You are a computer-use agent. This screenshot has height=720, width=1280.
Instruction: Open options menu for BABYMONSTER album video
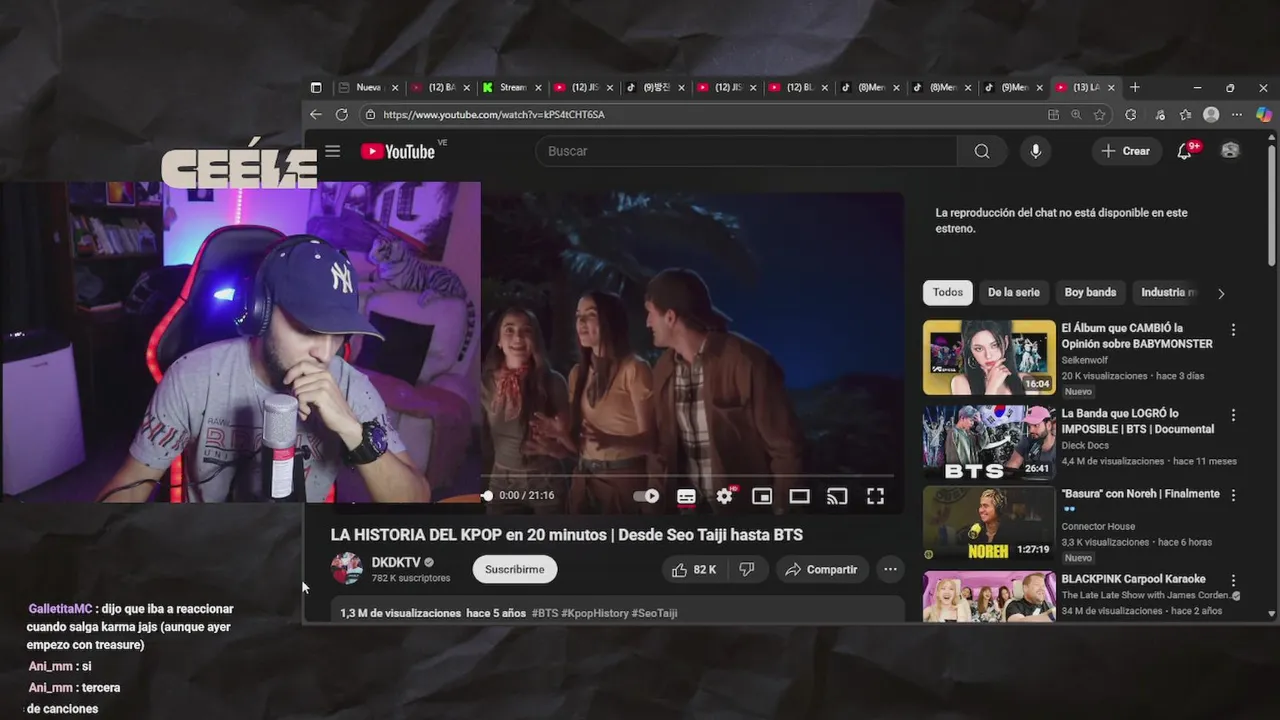point(1233,329)
